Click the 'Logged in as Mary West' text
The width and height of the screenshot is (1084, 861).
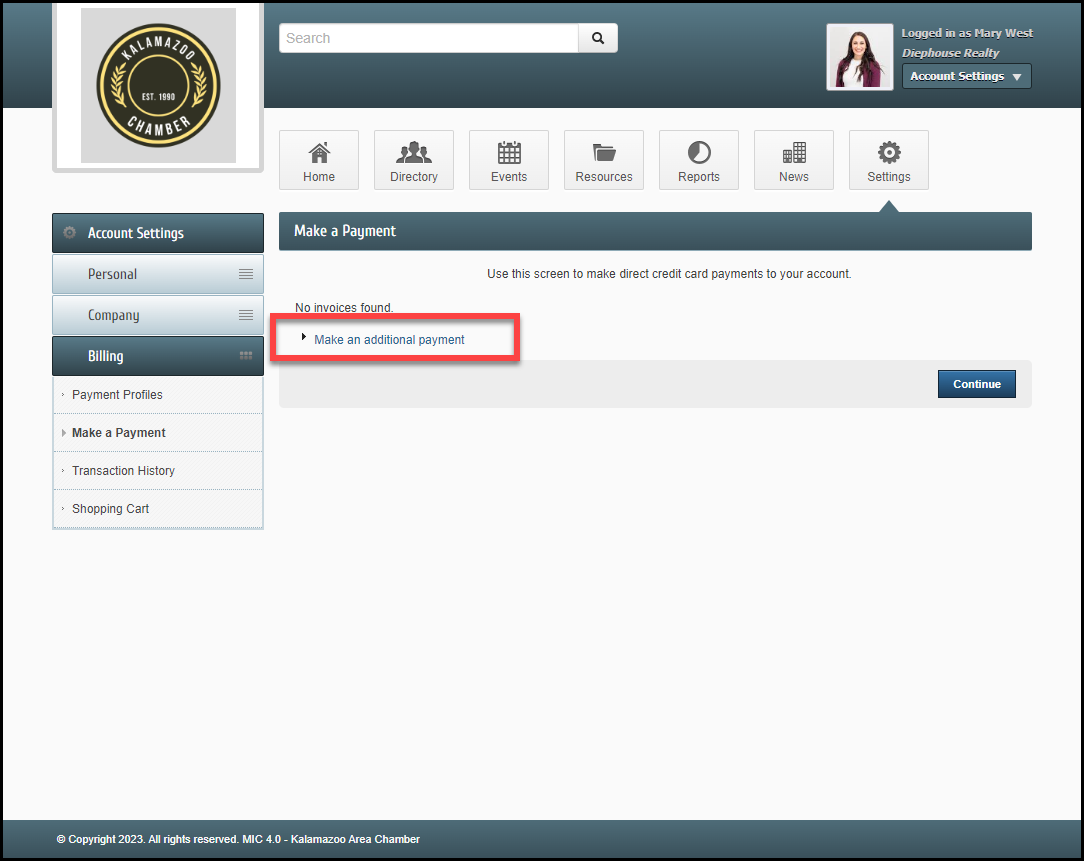tap(966, 33)
